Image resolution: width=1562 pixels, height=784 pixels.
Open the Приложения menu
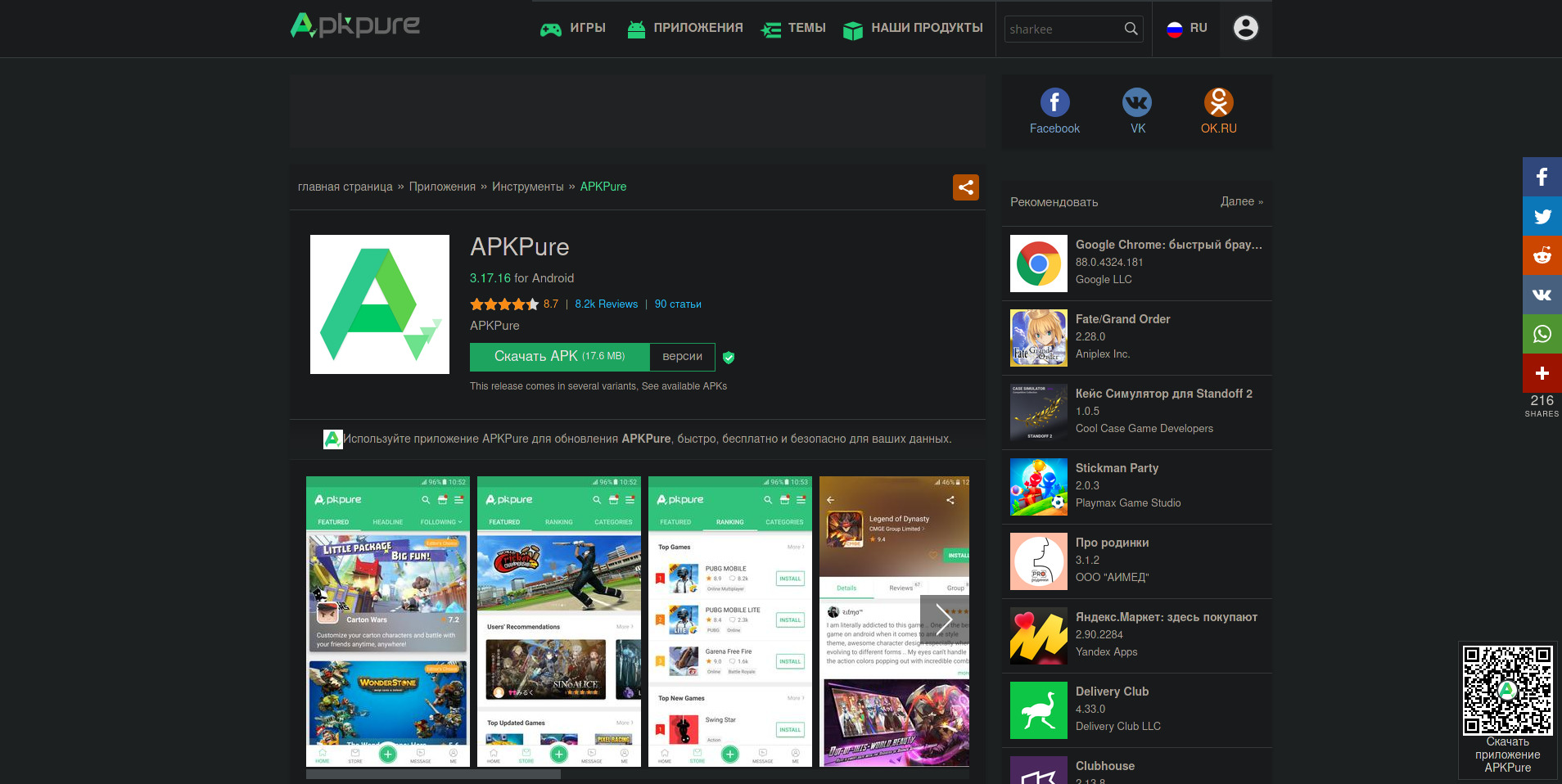pyautogui.click(x=685, y=28)
